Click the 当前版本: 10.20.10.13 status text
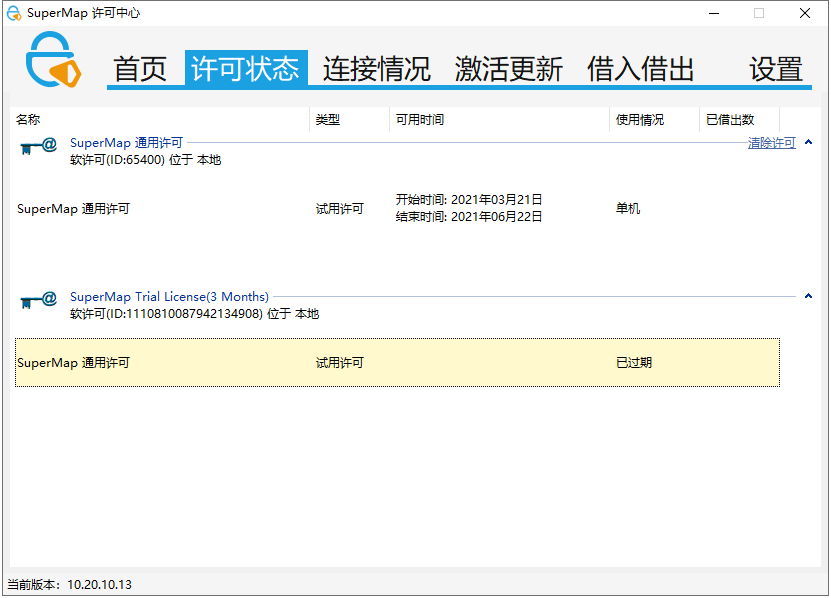Image resolution: width=831 pixels, height=598 pixels. [69, 585]
